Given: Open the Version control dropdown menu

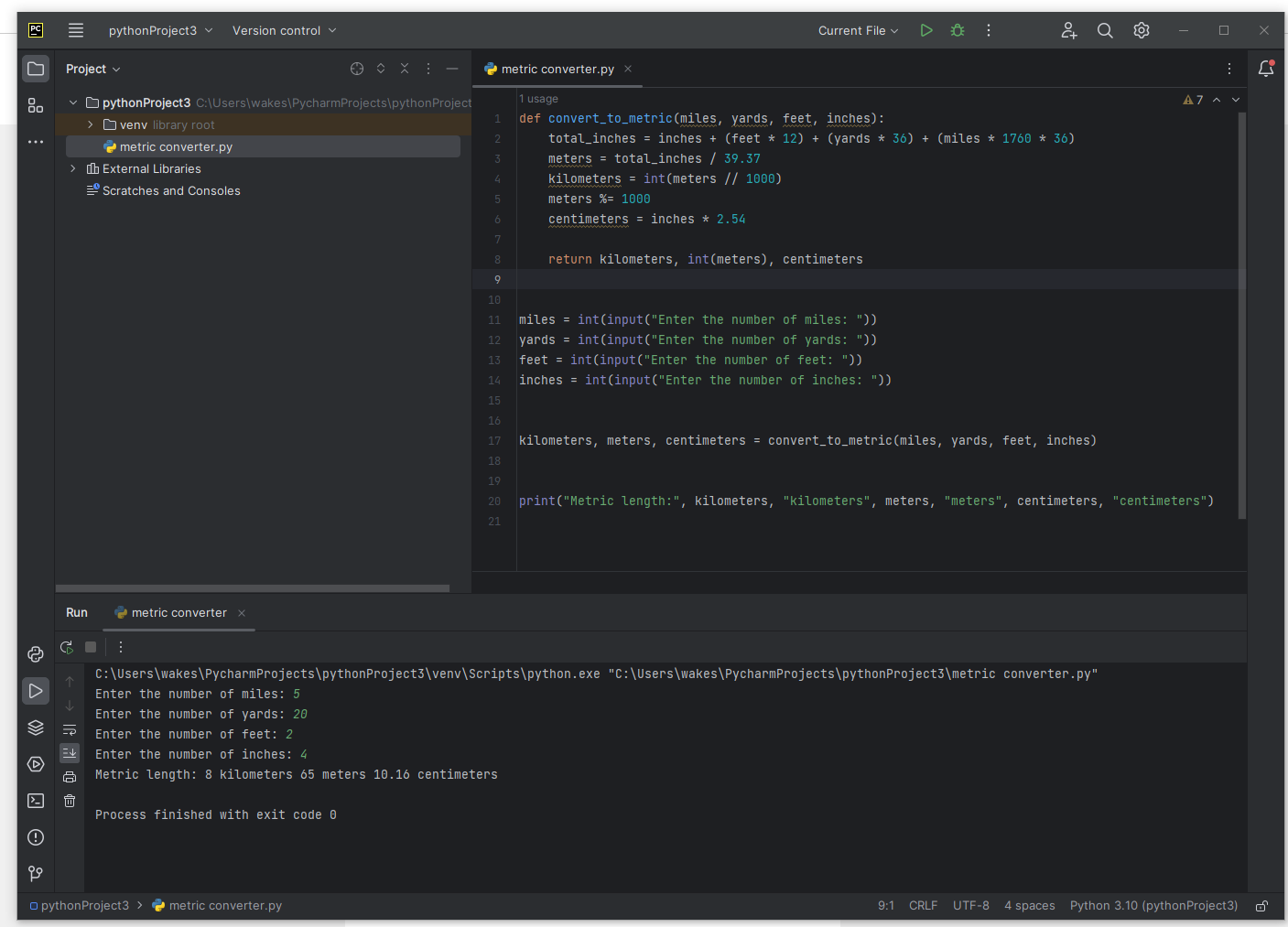Looking at the screenshot, I should click(284, 30).
